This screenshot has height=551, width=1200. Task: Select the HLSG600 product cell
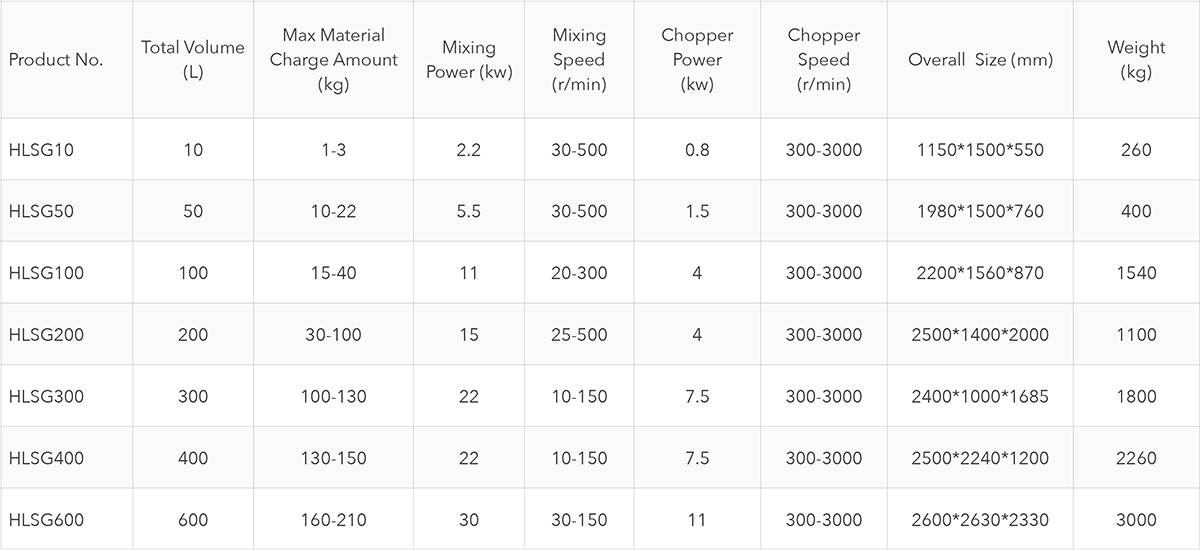(46, 520)
